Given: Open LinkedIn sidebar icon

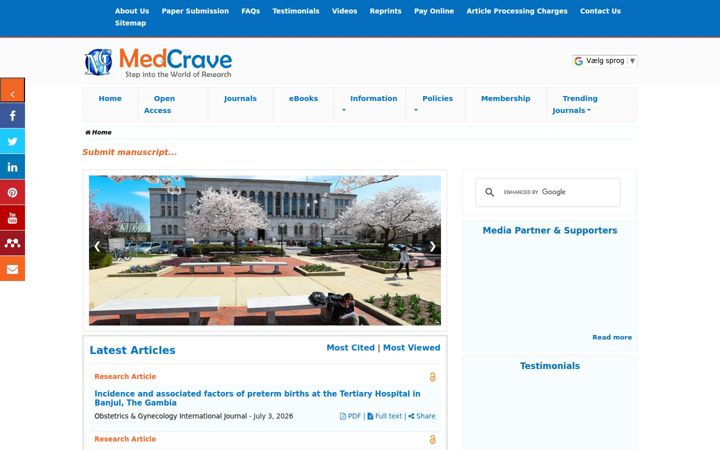Looking at the screenshot, I should coord(12,167).
